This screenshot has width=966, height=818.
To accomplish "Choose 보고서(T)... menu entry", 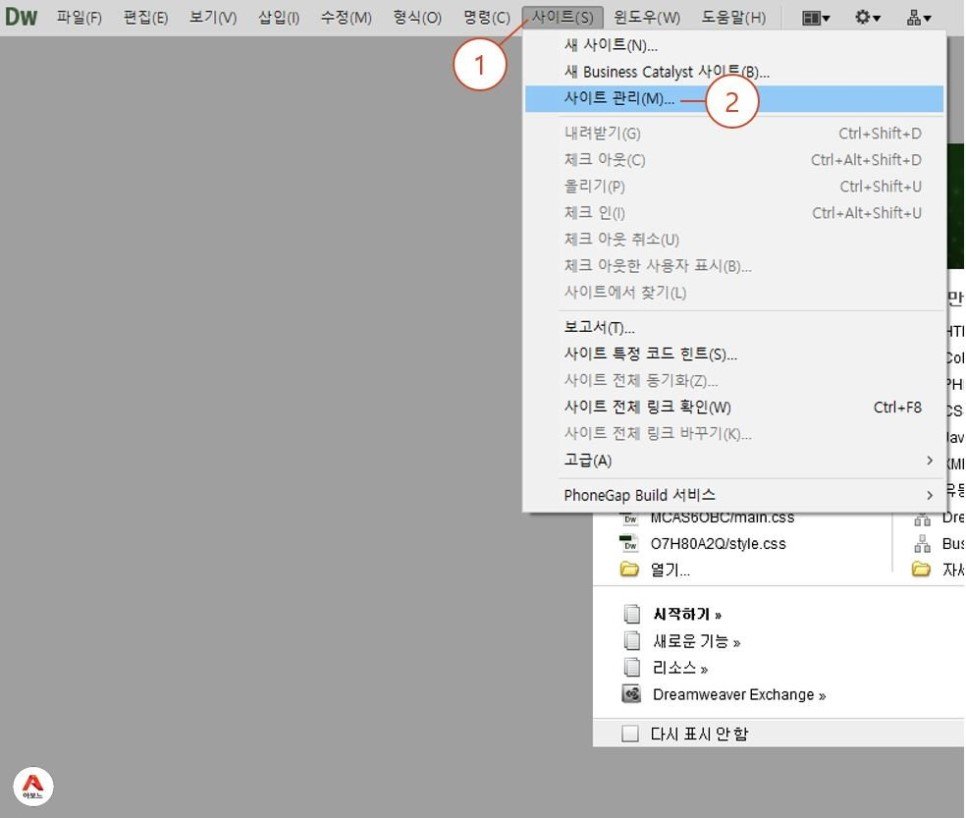I will (733, 327).
